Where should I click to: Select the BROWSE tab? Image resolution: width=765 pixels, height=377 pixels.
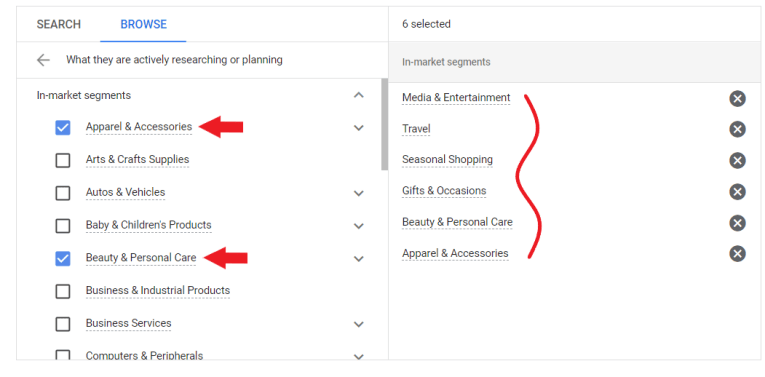tap(143, 24)
